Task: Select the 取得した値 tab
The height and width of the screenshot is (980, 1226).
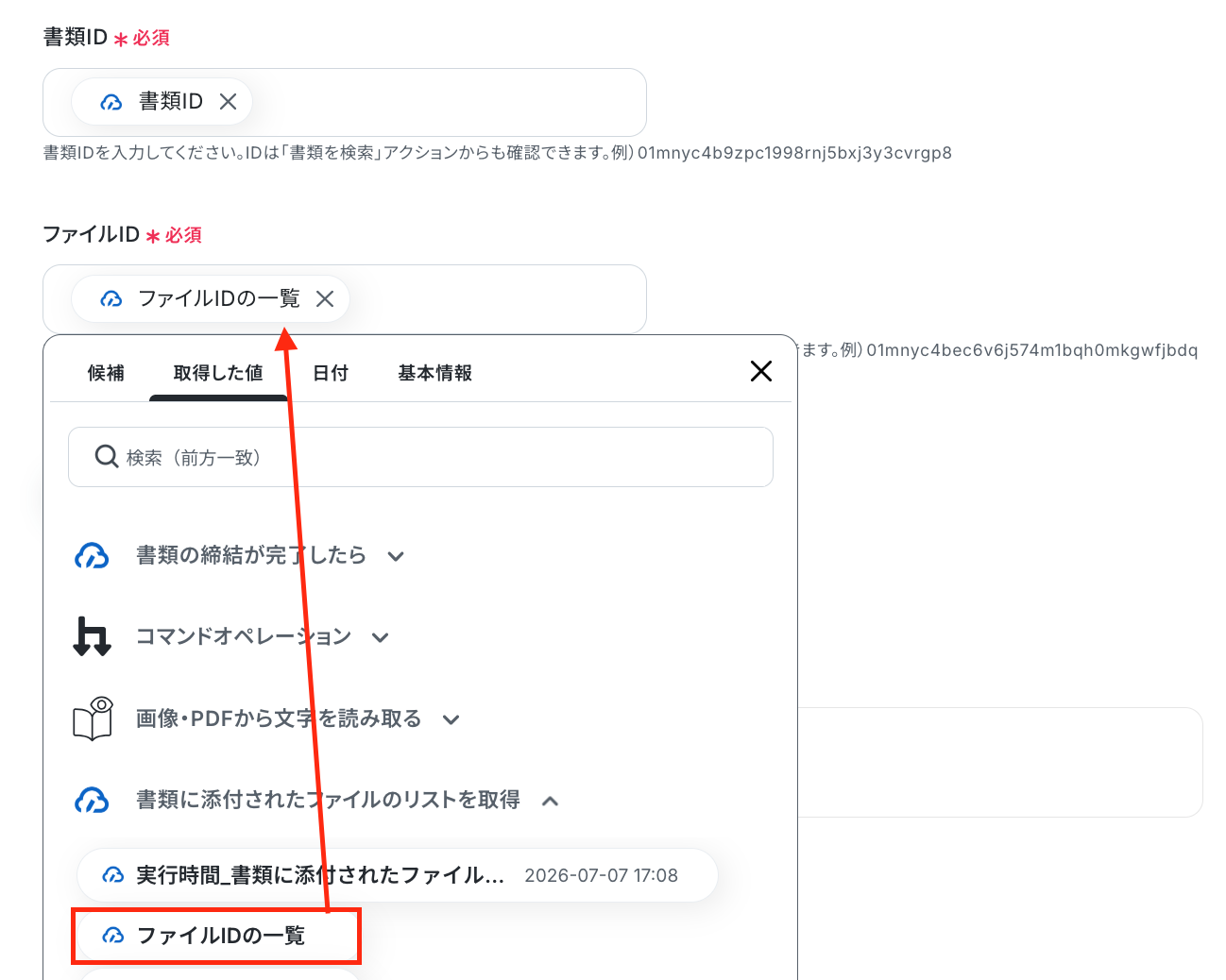Action: pyautogui.click(x=218, y=373)
